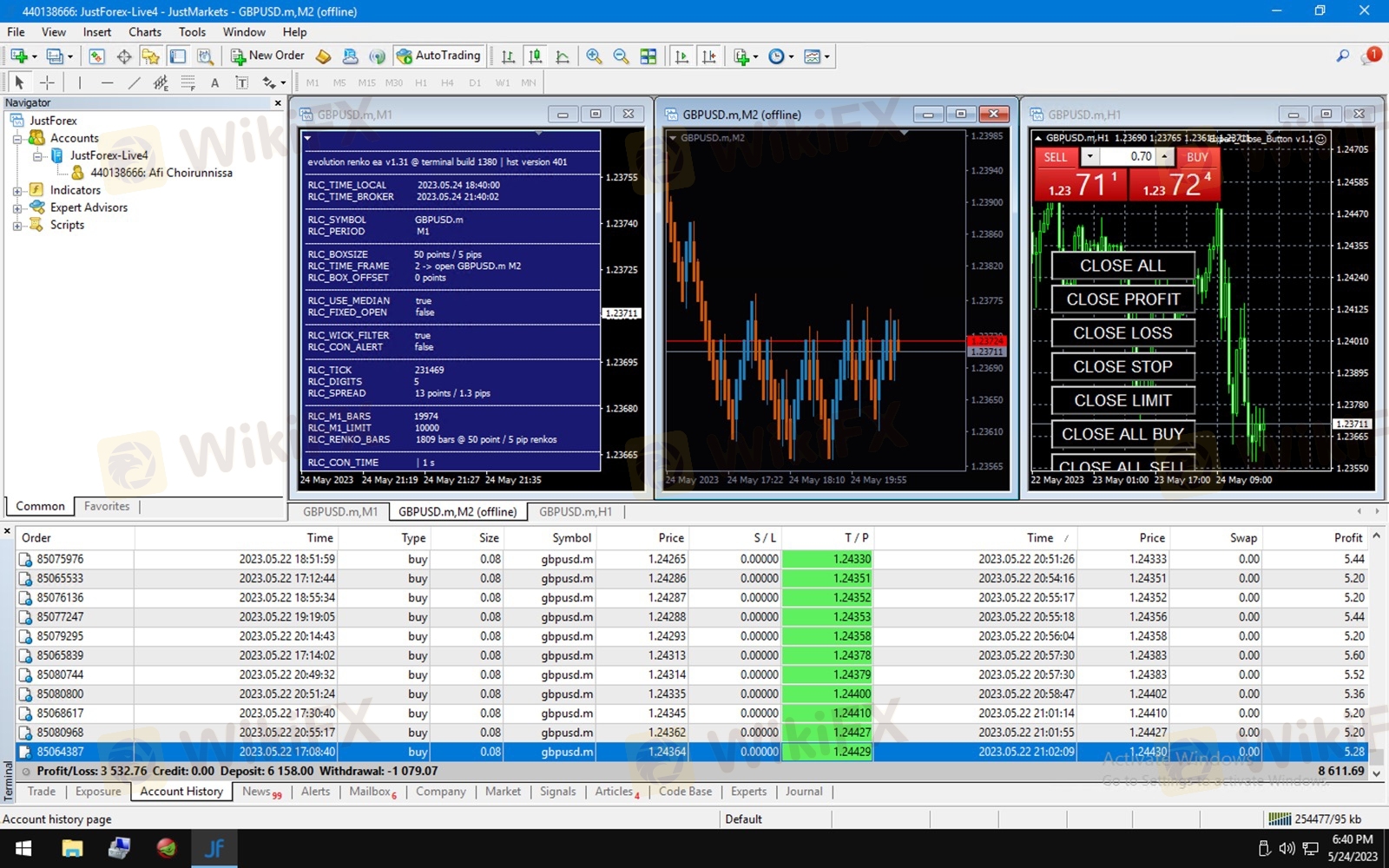The width and height of the screenshot is (1389, 868).
Task: Select the Crosshair cursor tool
Action: [47, 82]
